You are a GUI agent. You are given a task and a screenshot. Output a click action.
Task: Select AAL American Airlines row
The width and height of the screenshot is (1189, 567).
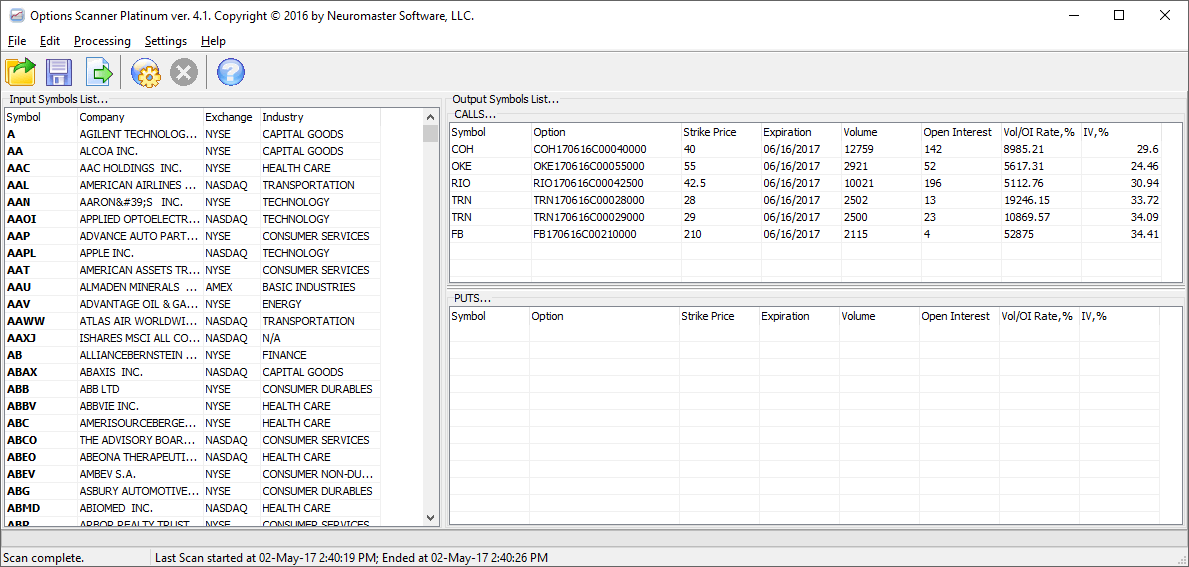coord(193,185)
